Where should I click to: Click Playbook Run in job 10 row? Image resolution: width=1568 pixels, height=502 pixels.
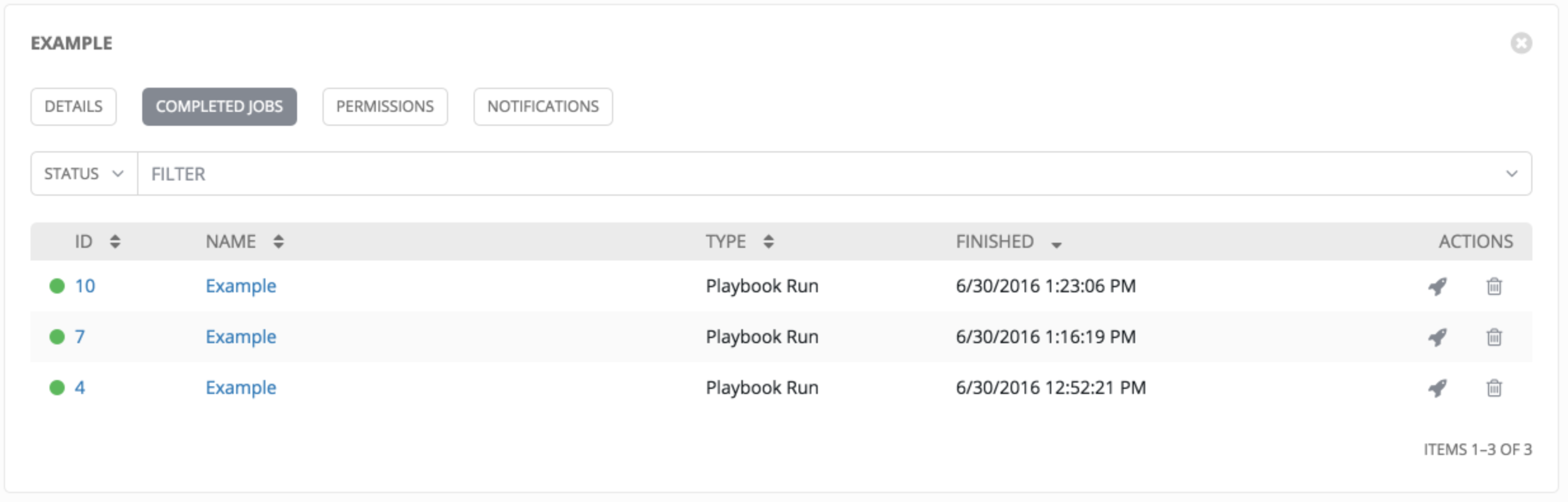coord(762,286)
